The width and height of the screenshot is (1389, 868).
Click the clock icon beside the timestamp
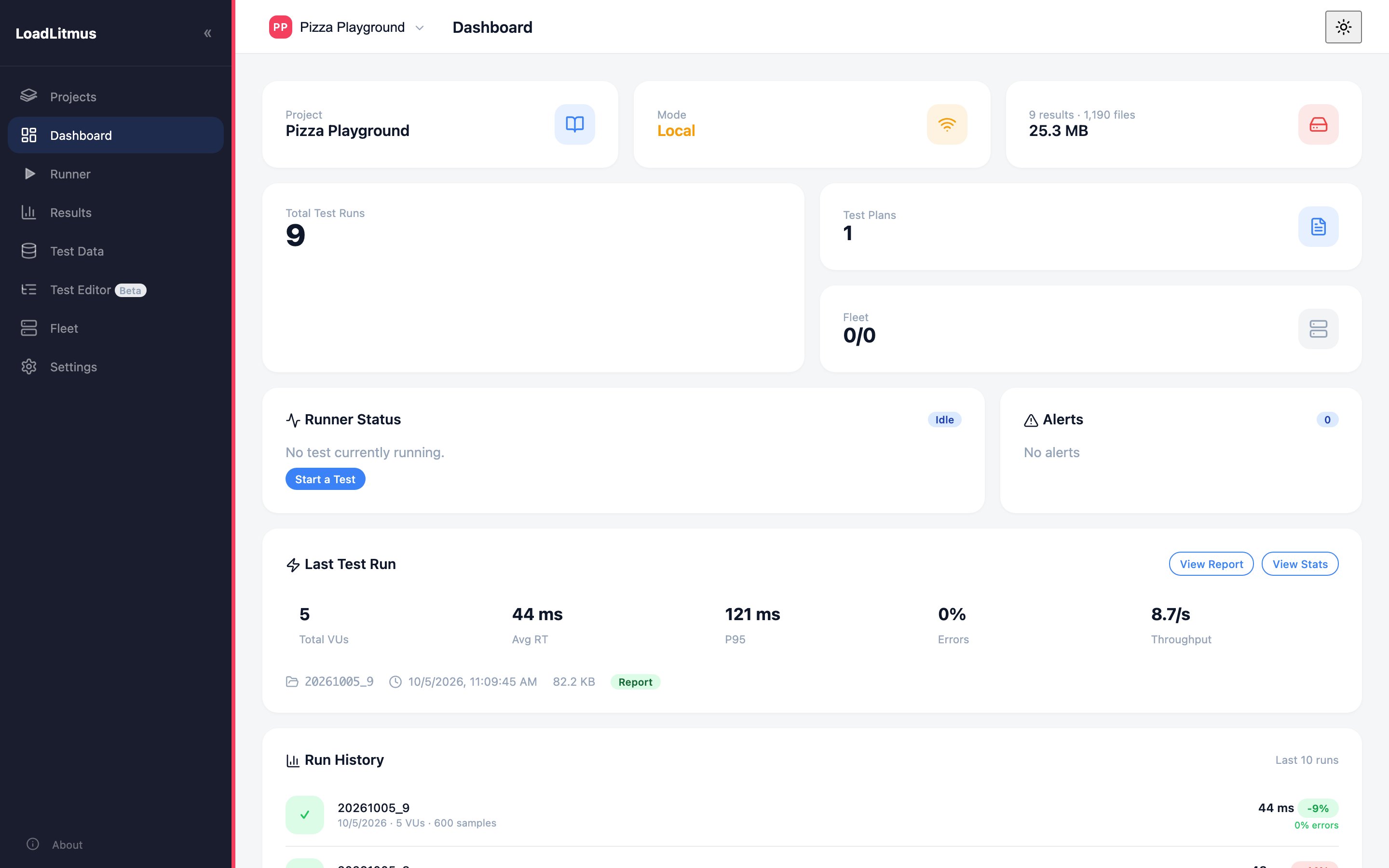click(x=395, y=681)
